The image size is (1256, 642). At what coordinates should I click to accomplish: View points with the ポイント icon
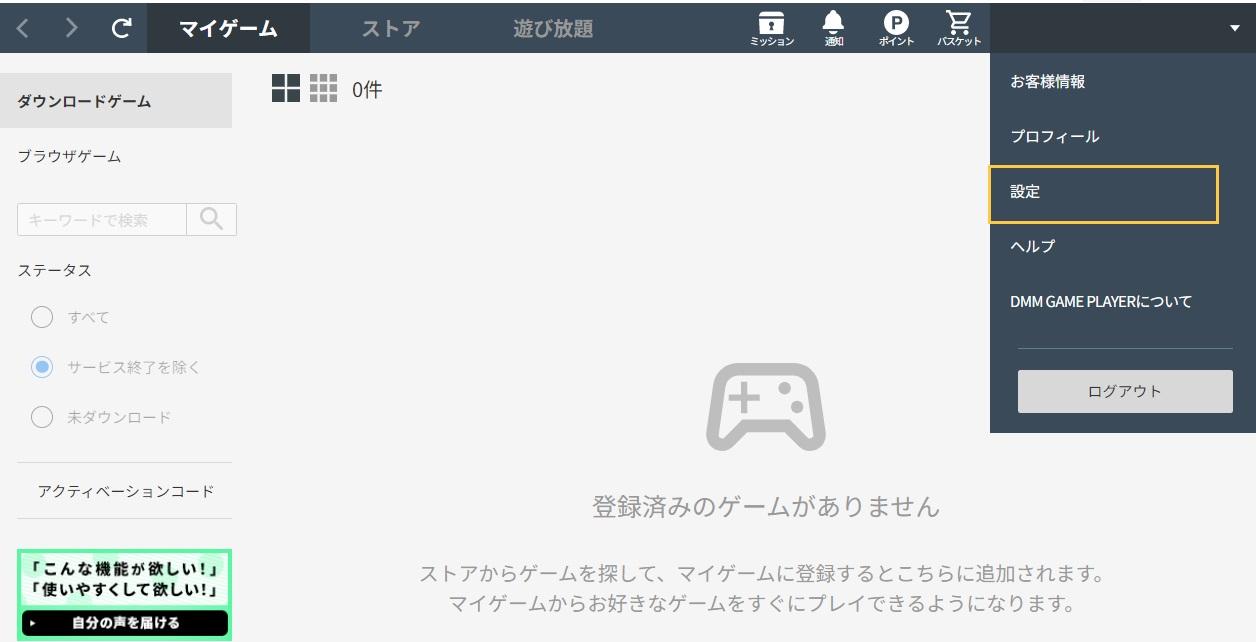[x=894, y=25]
